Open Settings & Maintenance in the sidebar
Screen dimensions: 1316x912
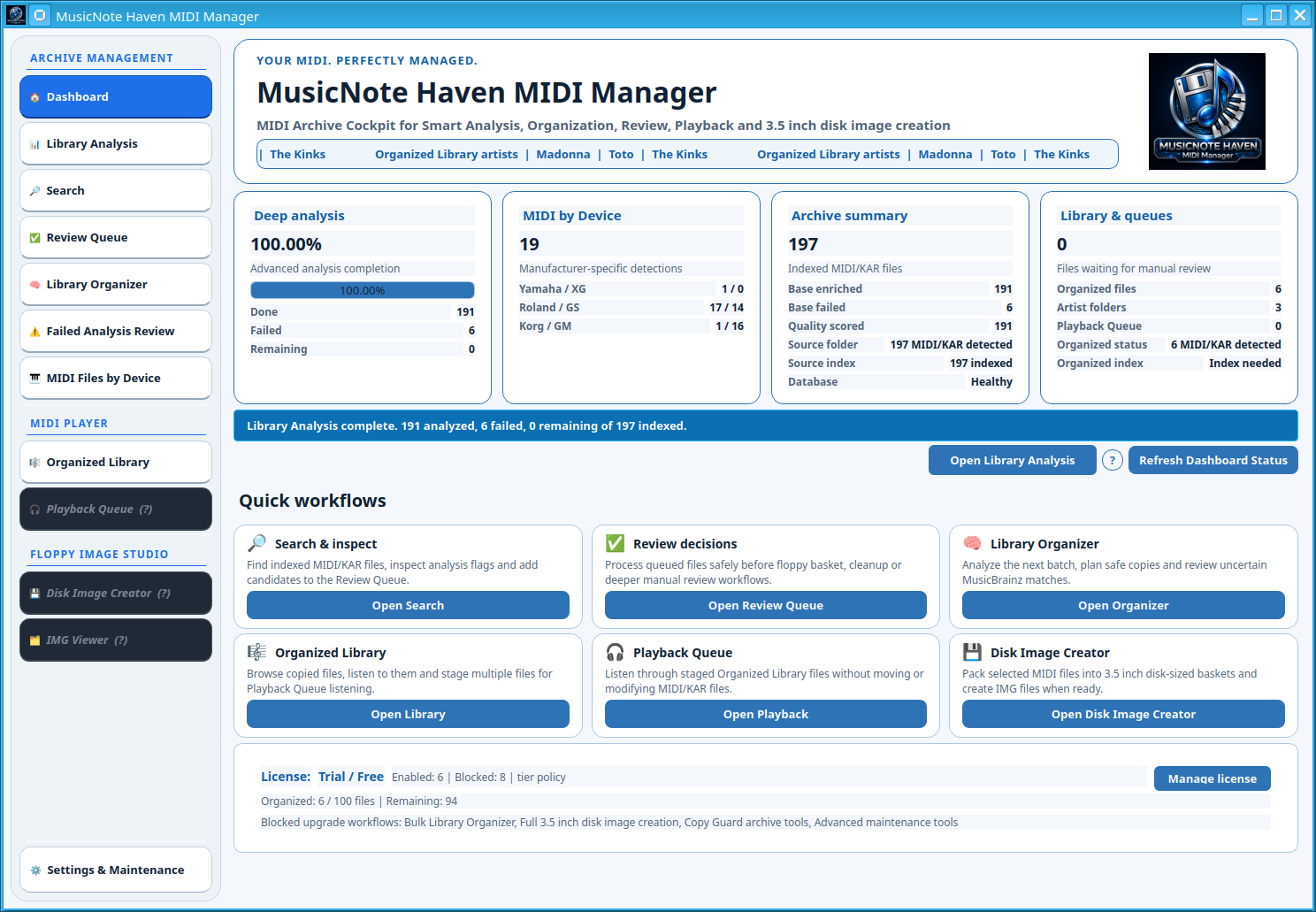(x=116, y=870)
